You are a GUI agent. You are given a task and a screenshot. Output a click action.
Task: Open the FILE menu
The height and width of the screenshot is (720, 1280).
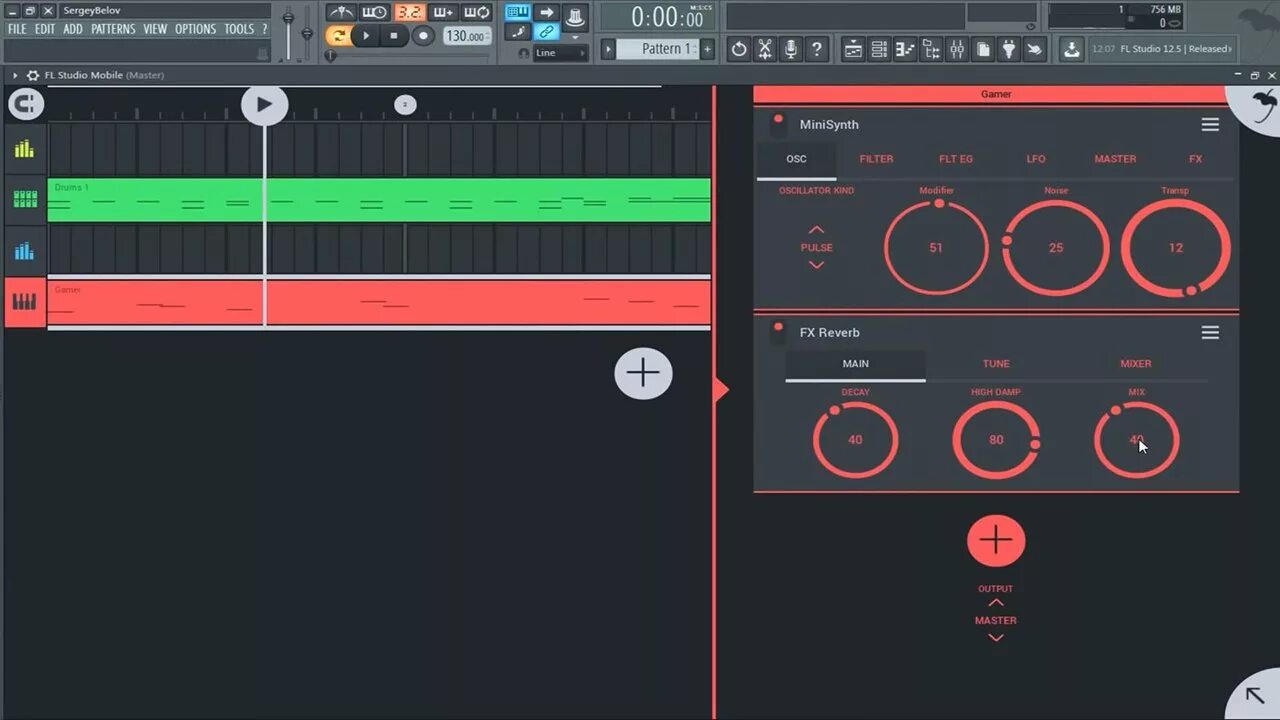point(17,29)
